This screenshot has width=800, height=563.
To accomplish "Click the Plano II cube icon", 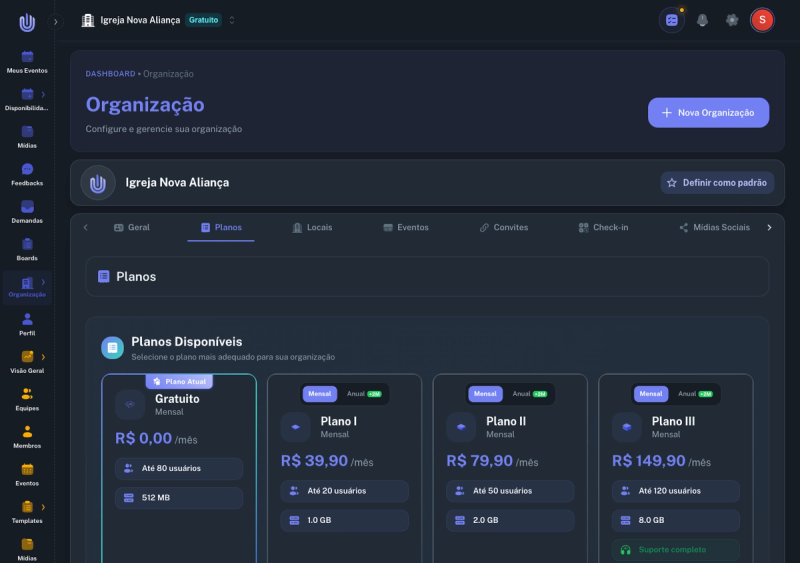I will click(461, 427).
